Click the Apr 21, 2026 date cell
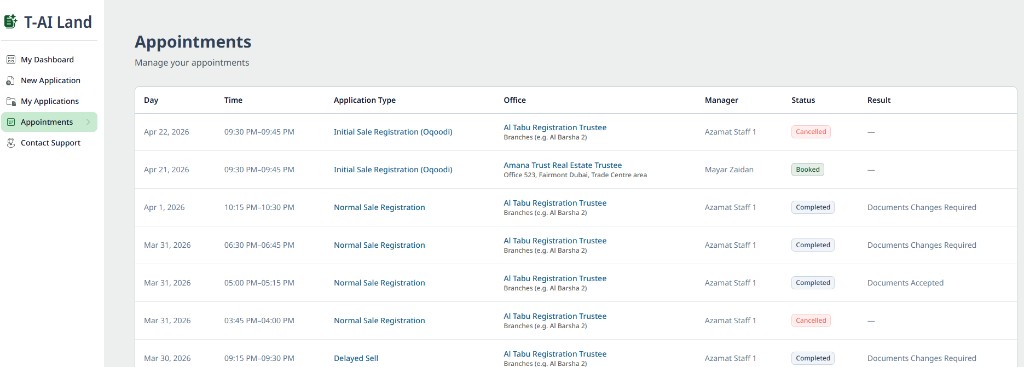 click(x=167, y=170)
